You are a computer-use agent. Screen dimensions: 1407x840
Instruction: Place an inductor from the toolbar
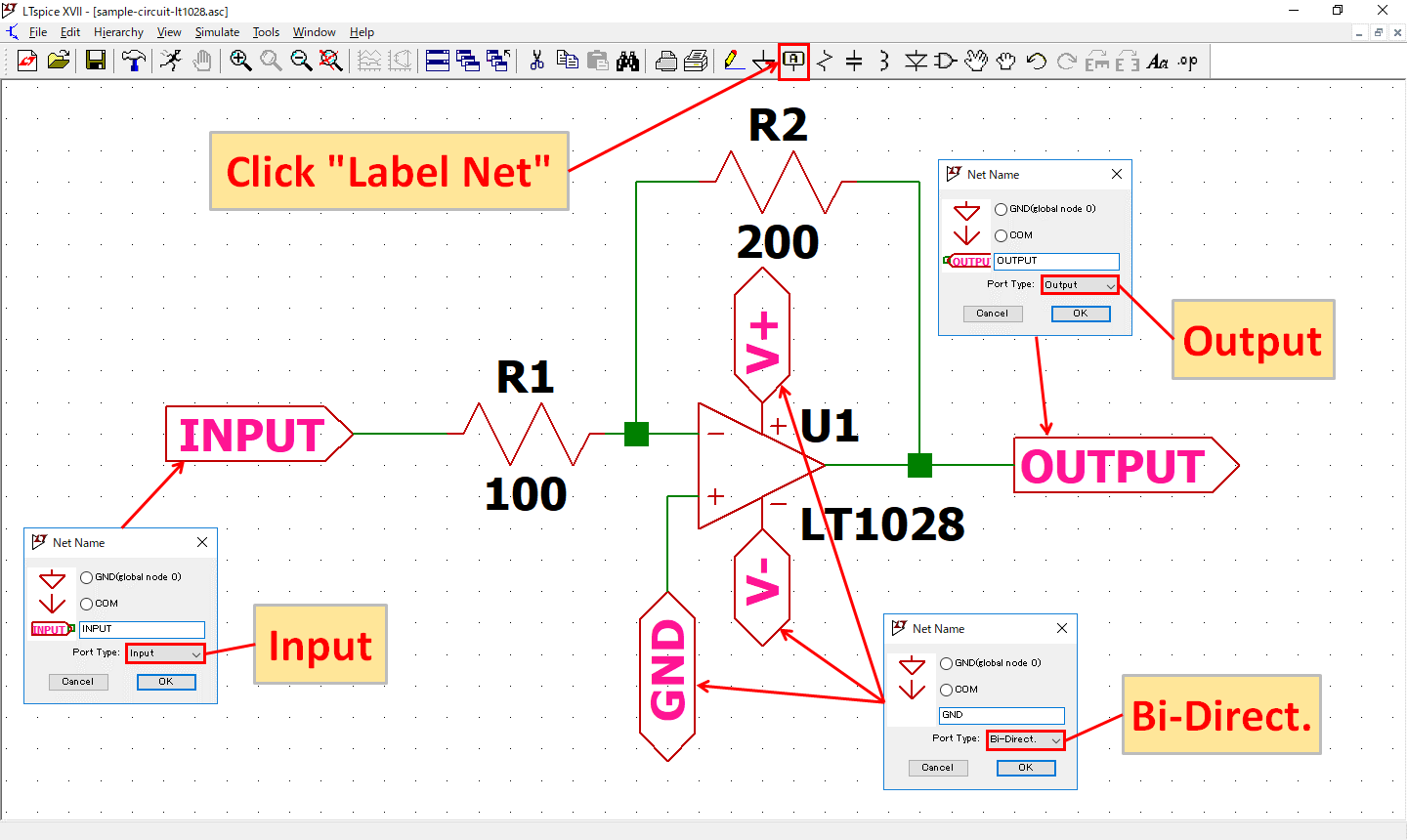coord(884,61)
